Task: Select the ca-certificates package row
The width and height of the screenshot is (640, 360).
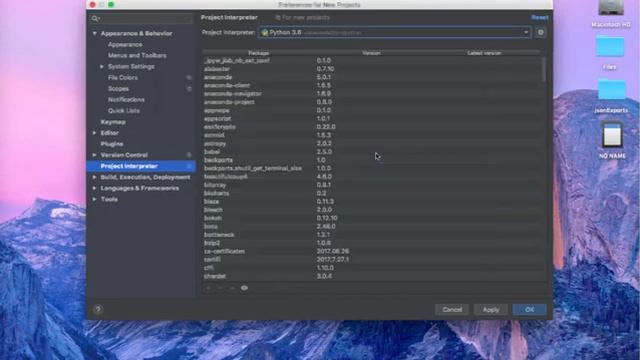Action: coord(371,251)
